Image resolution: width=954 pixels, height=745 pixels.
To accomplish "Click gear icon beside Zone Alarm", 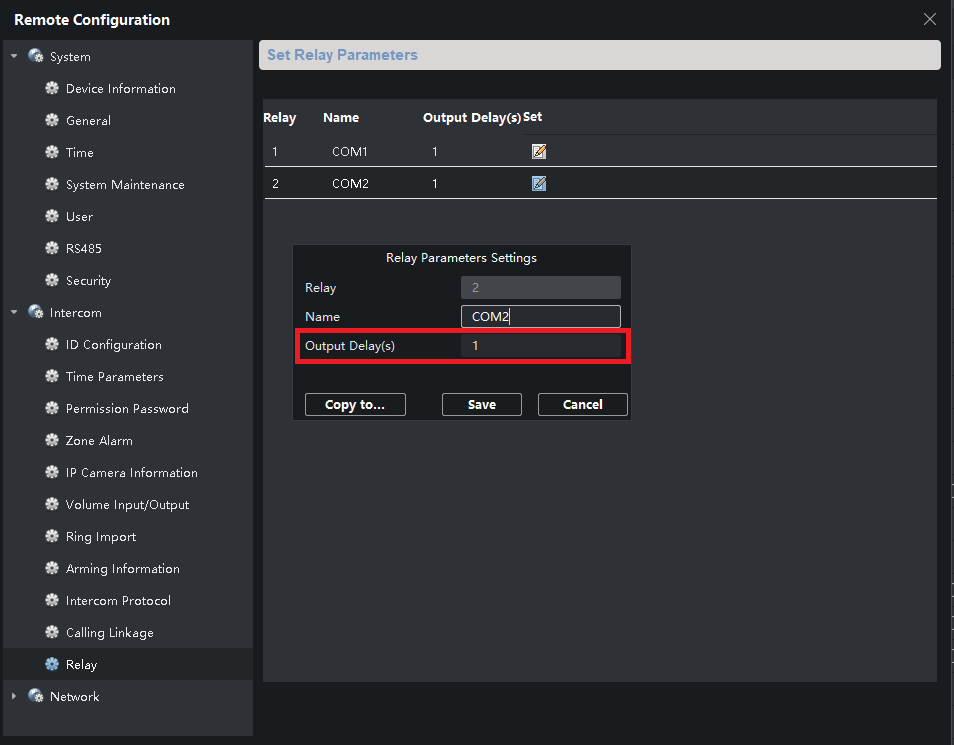I will coord(53,441).
